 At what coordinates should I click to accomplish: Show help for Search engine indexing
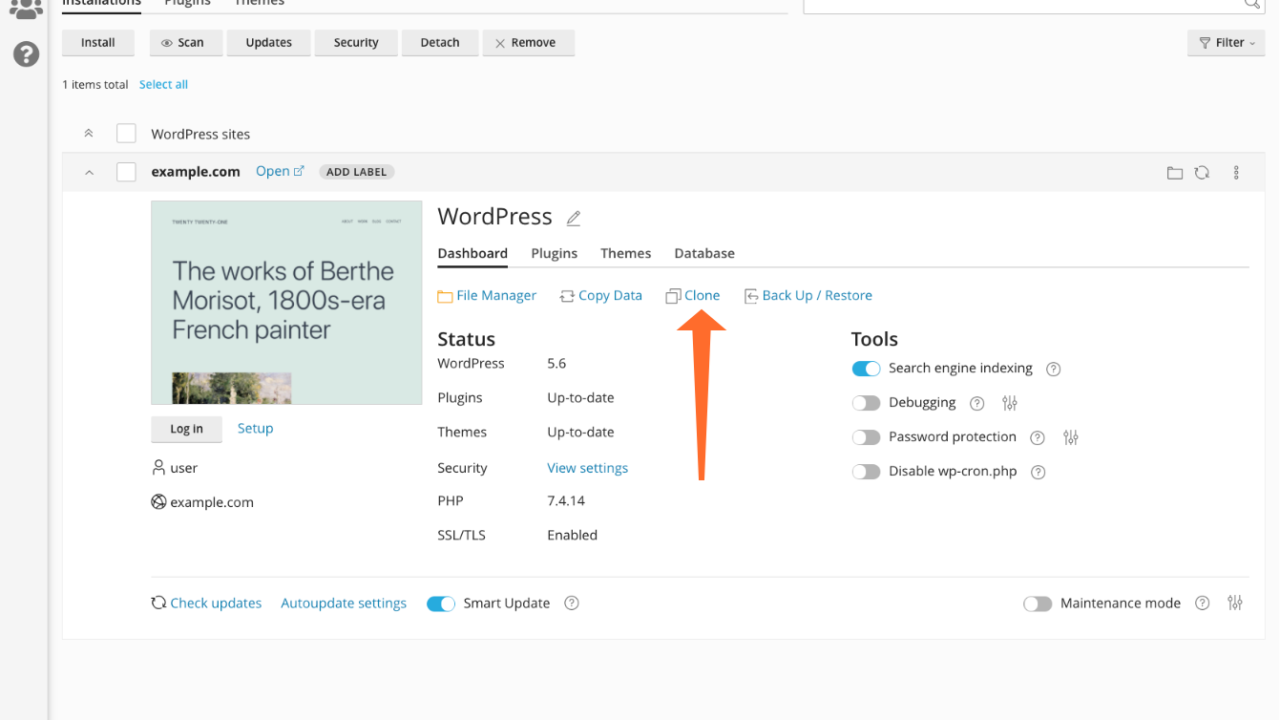click(1053, 369)
